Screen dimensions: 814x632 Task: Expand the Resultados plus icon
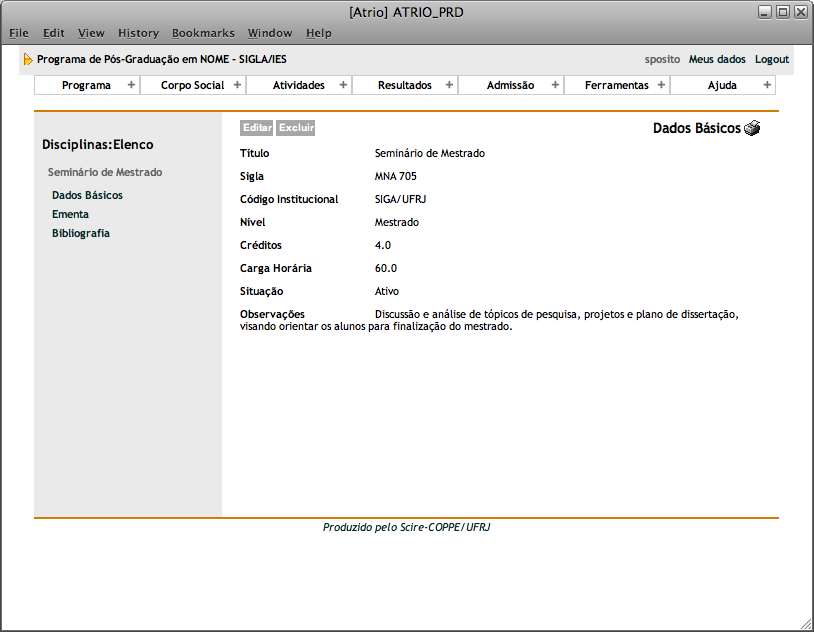(449, 85)
